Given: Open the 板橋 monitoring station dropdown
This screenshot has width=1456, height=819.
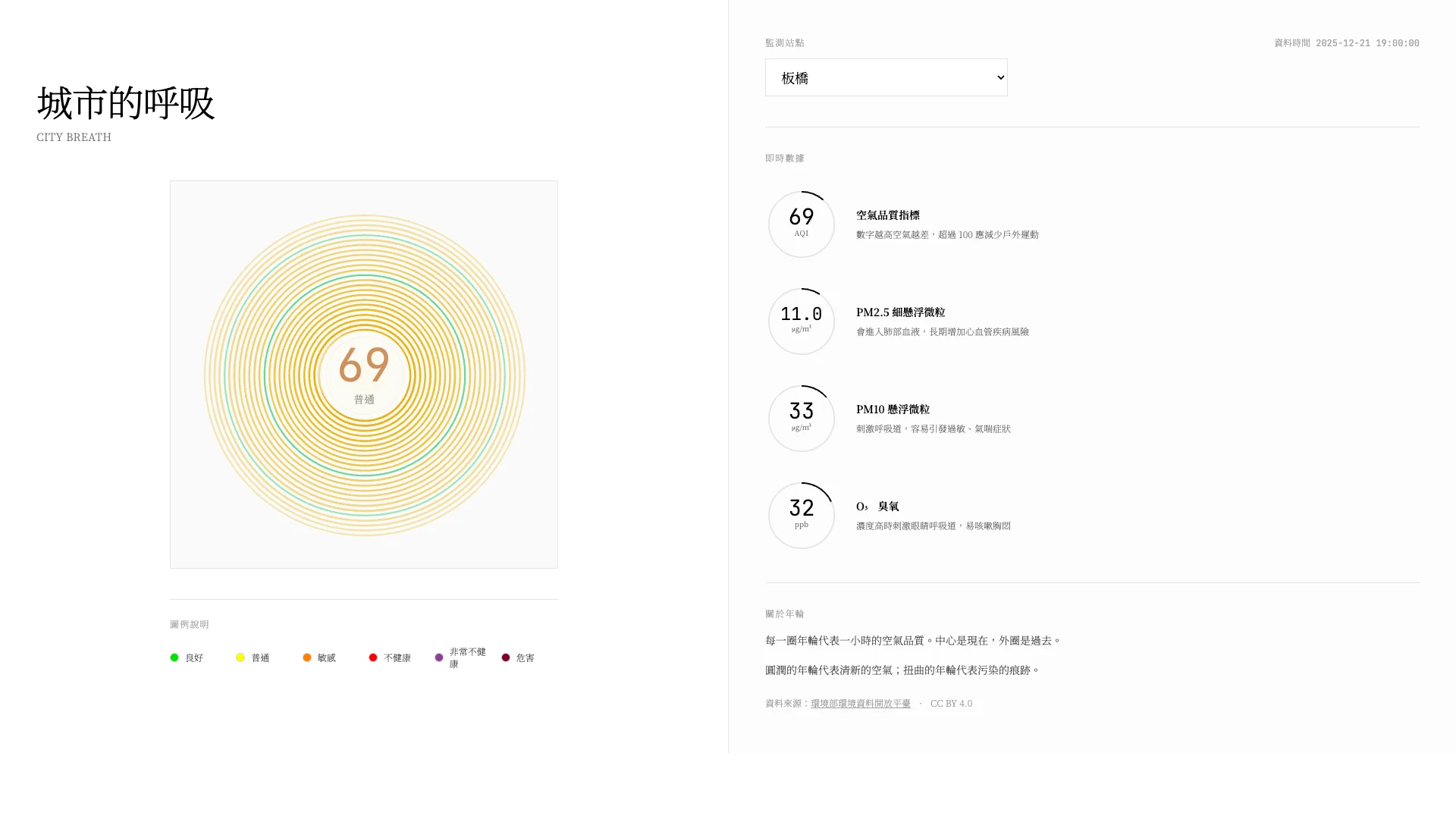Looking at the screenshot, I should (x=886, y=77).
